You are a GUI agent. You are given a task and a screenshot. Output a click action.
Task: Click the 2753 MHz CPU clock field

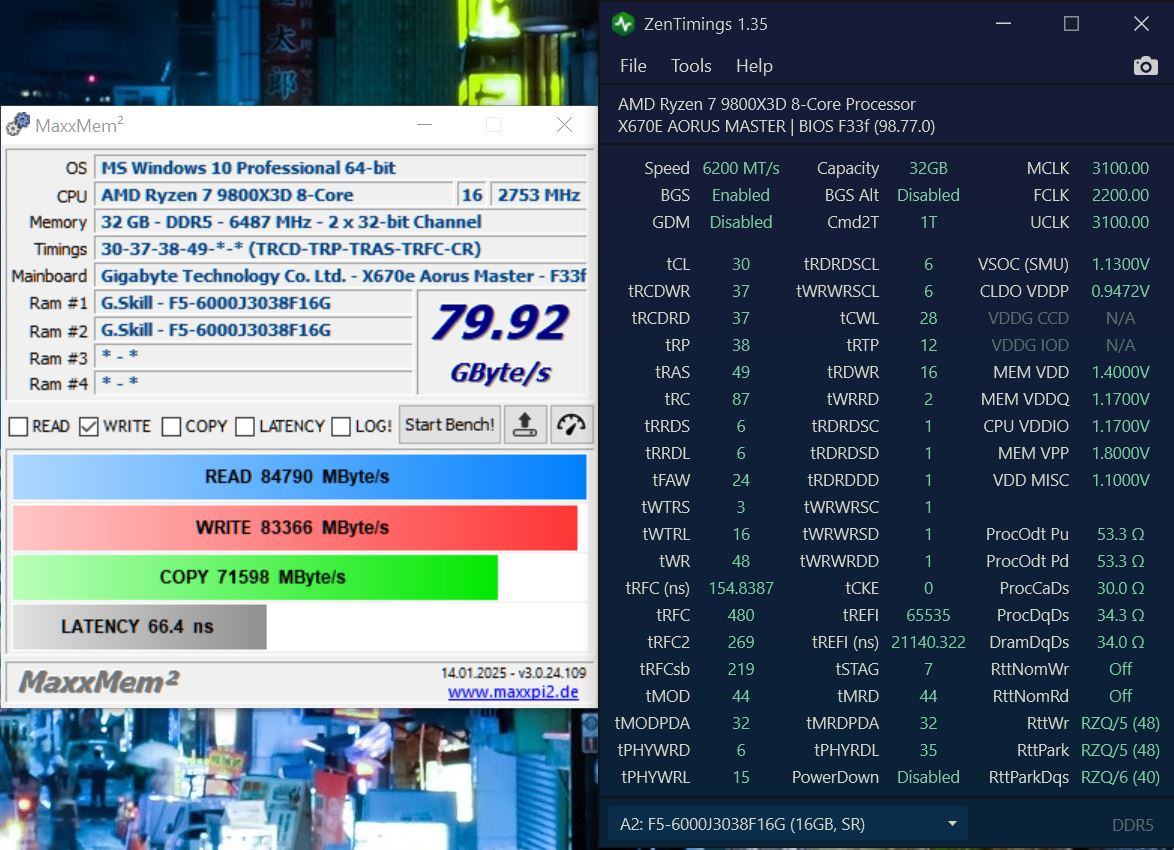click(x=538, y=195)
